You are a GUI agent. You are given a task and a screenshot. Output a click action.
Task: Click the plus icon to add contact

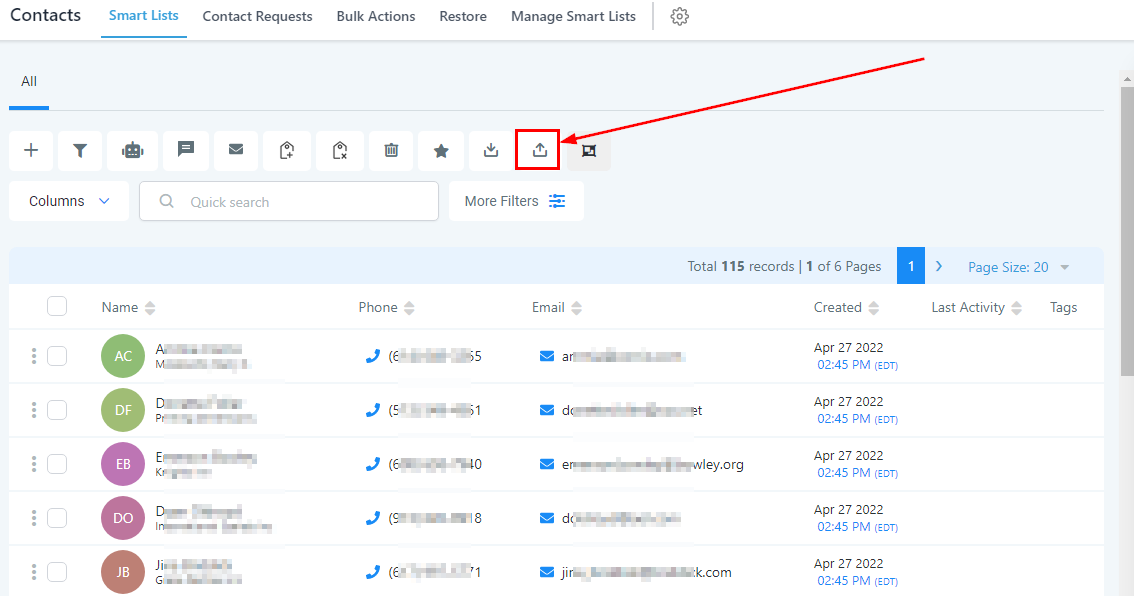point(31,150)
